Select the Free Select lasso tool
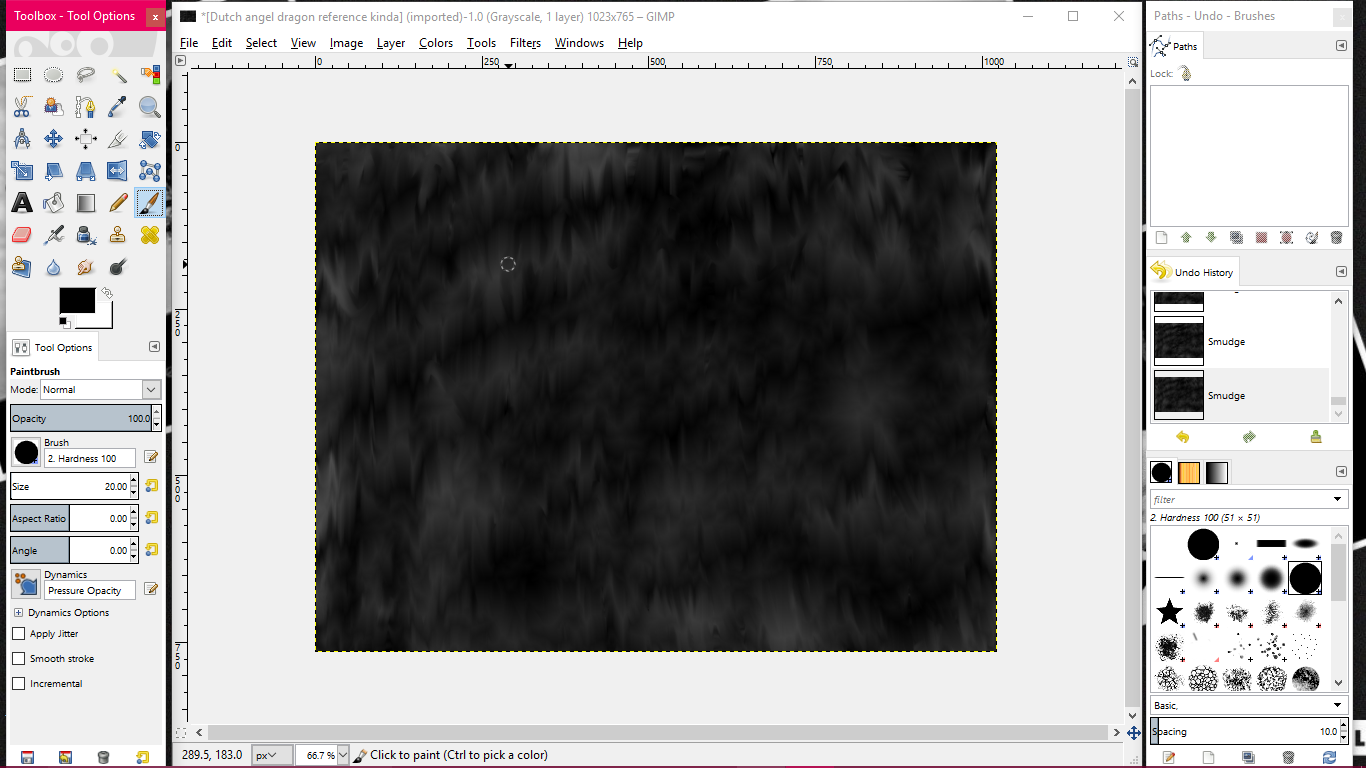Screen dimensions: 1366x768 [86, 75]
